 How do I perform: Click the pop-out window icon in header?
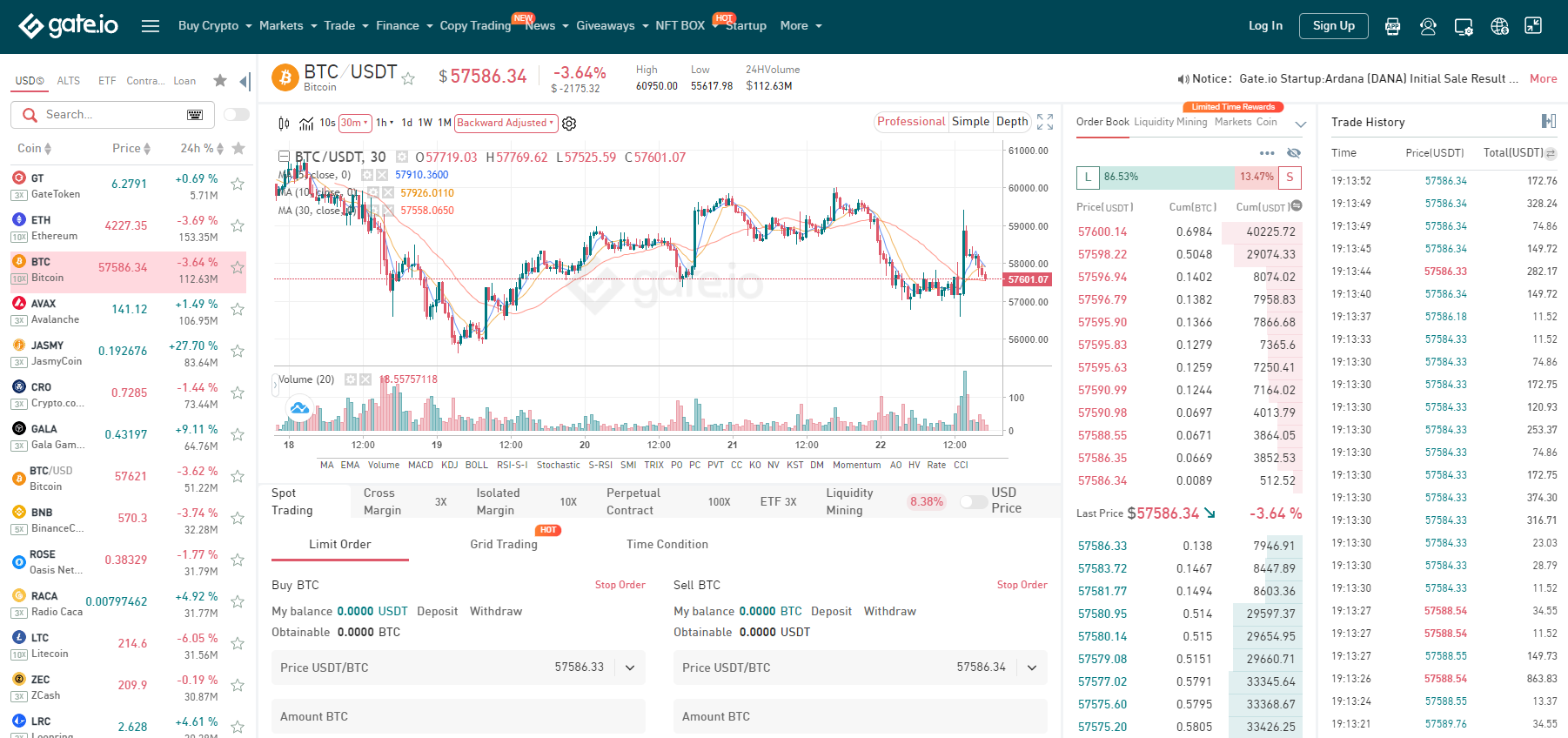1533,26
